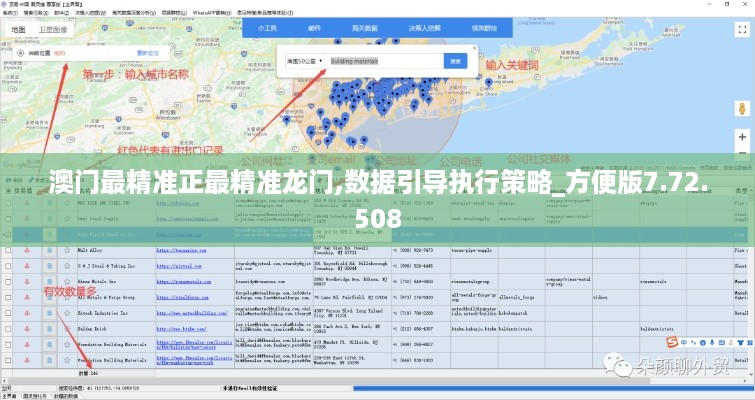Screen dimensions: 755x400
Task: Switch to 海关数据 blue tab
Action: [365, 28]
